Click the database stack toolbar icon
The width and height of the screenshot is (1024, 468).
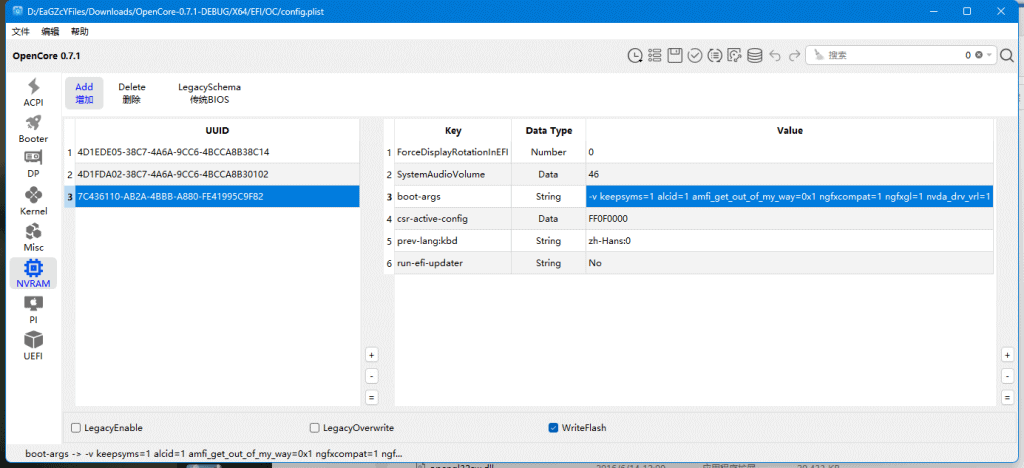tap(754, 55)
